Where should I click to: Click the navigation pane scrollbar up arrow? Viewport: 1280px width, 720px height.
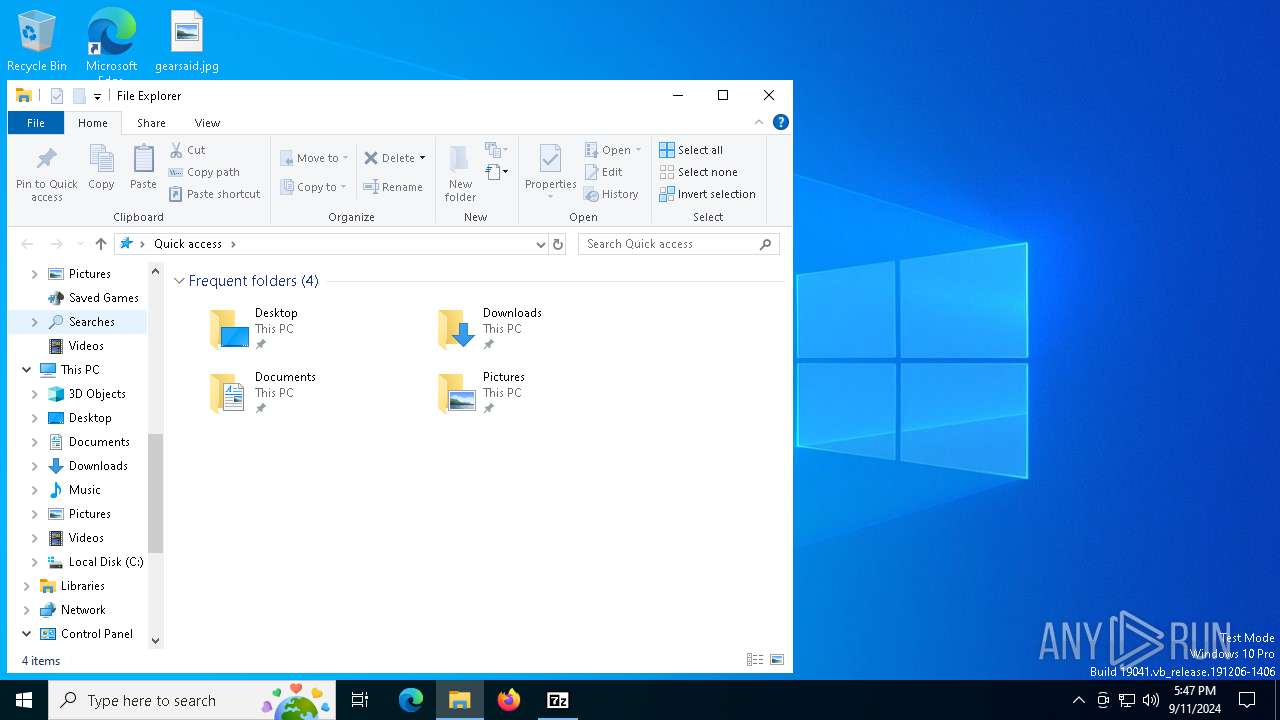click(x=155, y=271)
